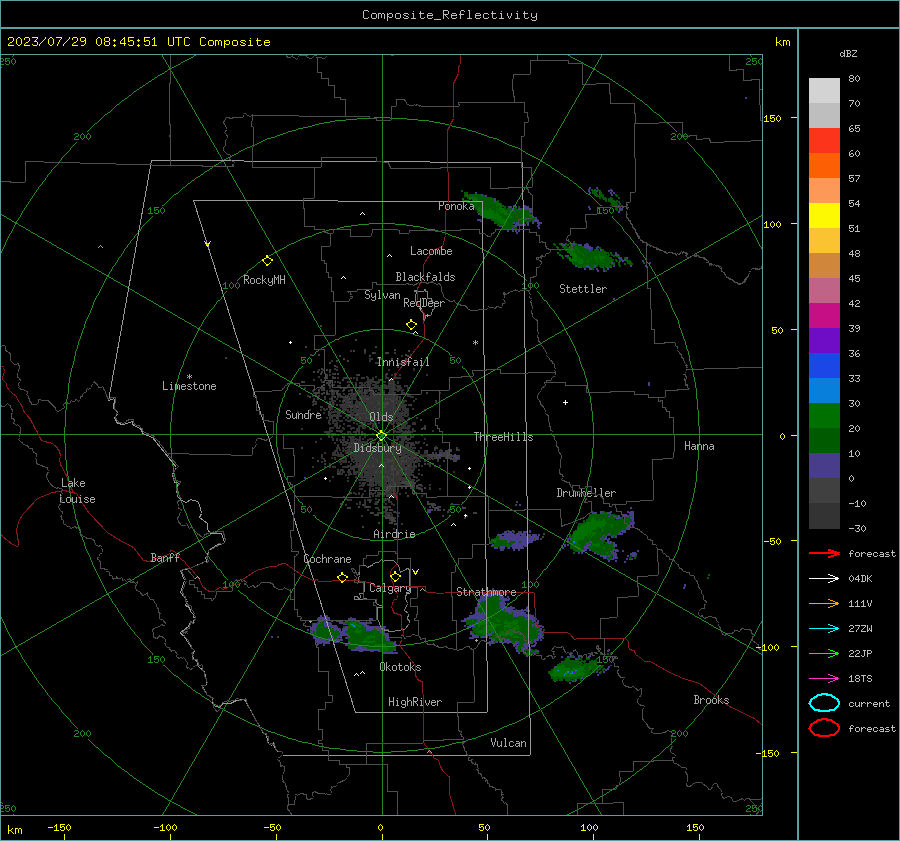This screenshot has width=900, height=841.
Task: Click the yellow diamond marker near RockyMH
Action: coord(267,261)
